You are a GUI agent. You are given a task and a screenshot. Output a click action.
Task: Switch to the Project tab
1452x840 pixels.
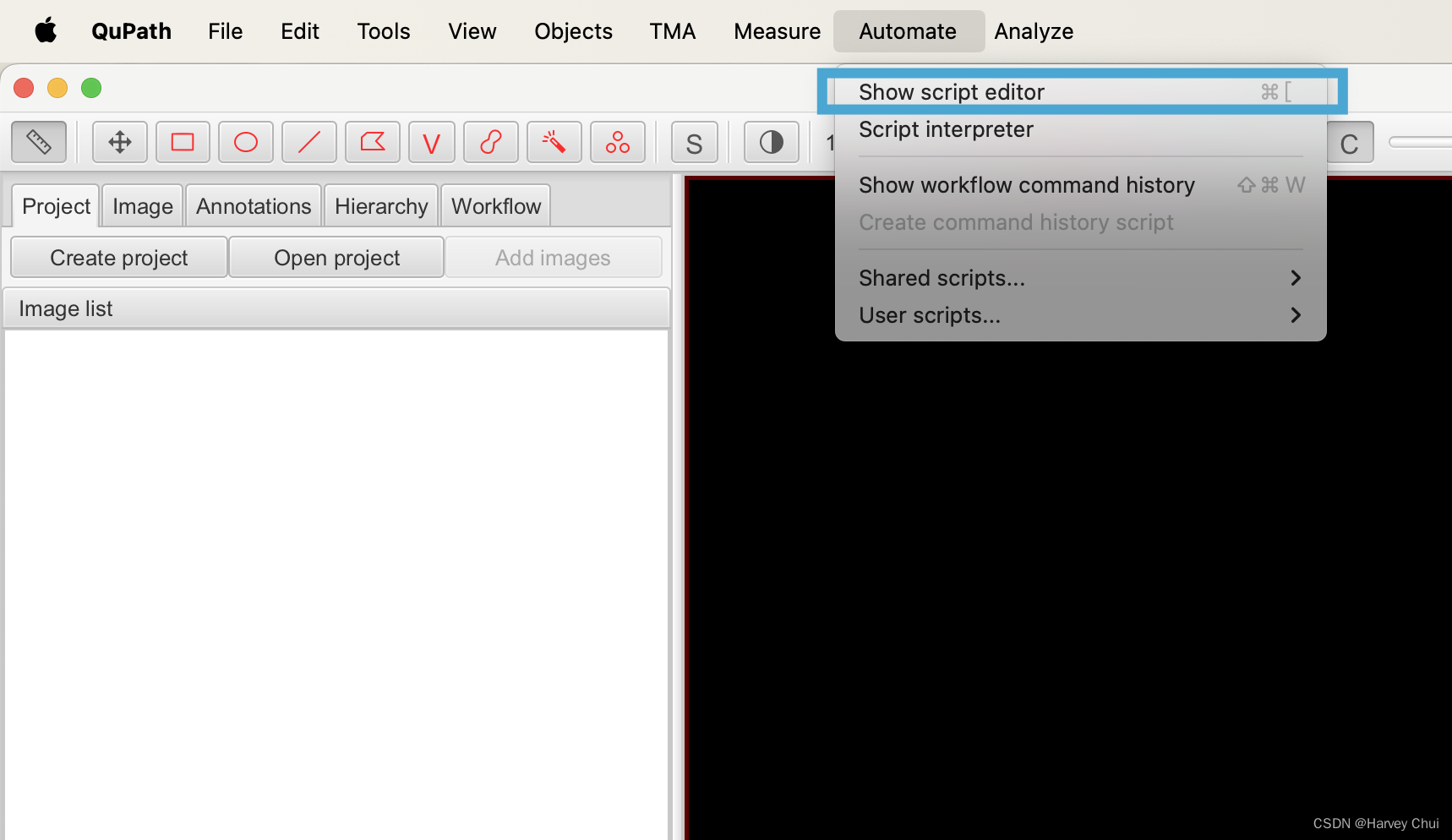coord(56,206)
